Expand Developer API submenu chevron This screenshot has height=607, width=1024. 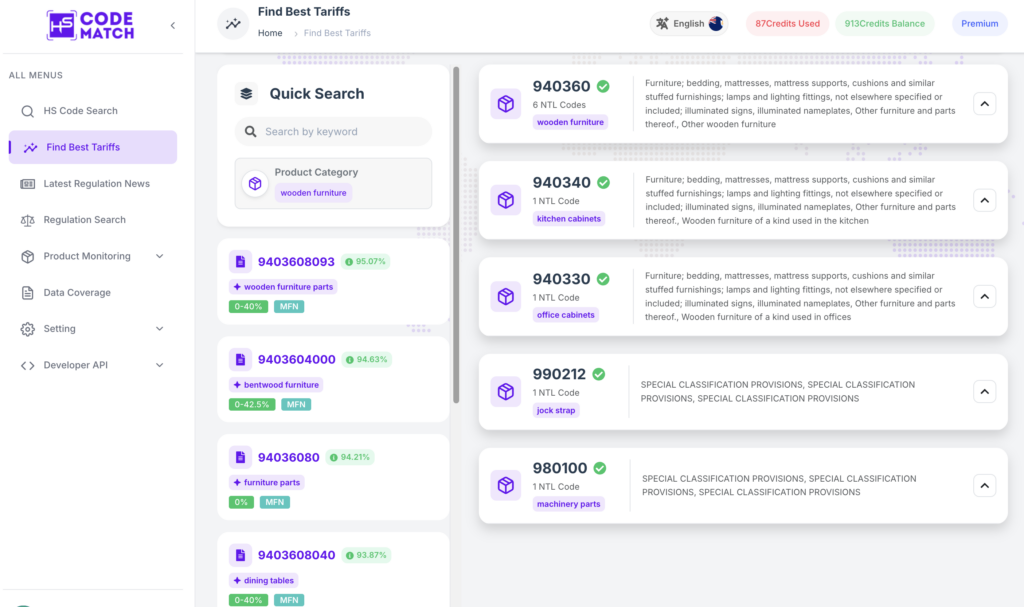[159, 365]
